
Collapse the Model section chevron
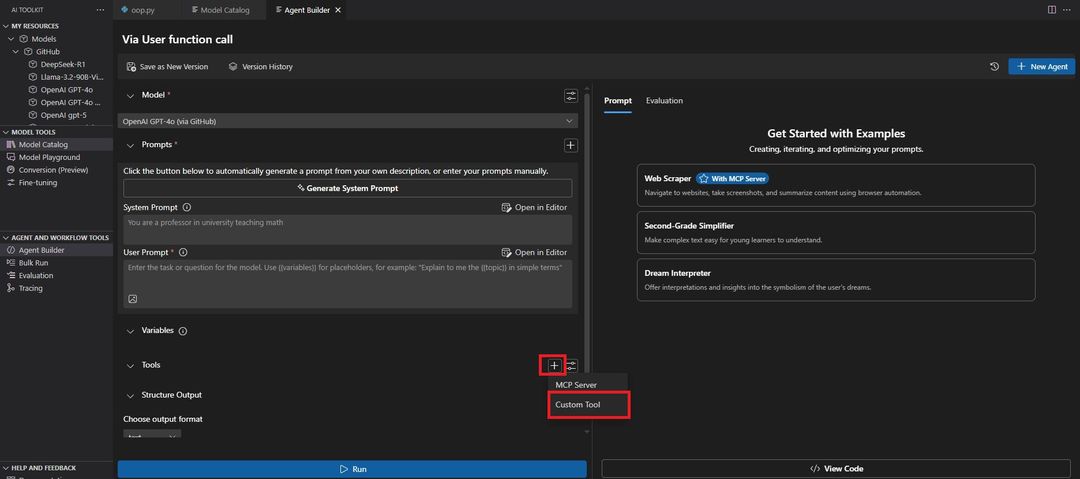point(130,96)
